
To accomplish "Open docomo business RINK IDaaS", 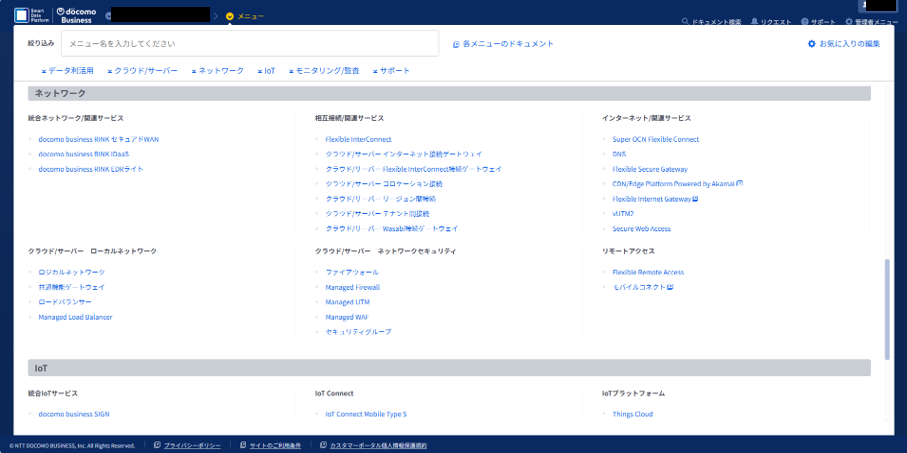I will (x=84, y=154).
